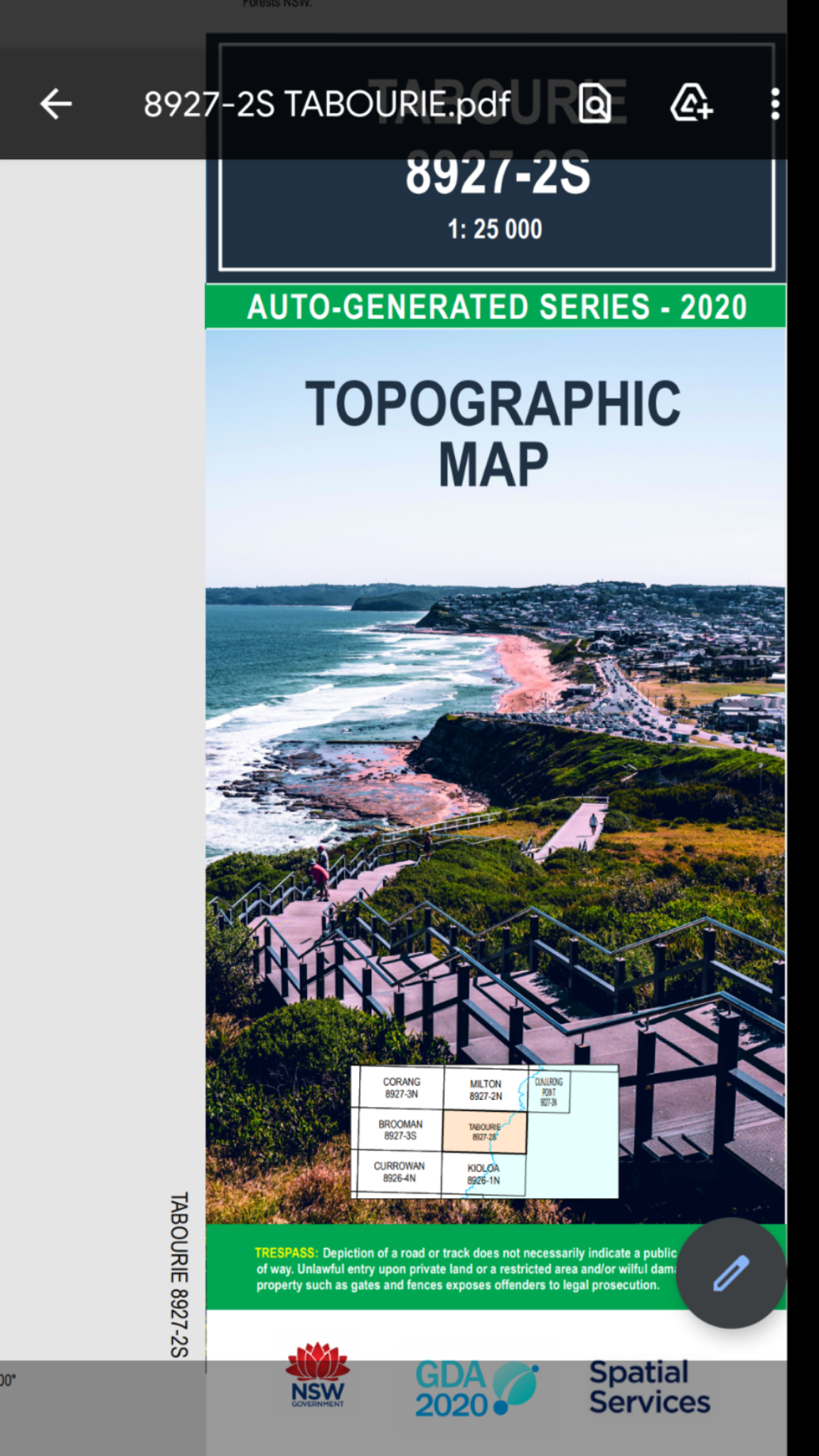Tap the vertical 'TABOURIE 8927-2S' spine text
The height and width of the screenshot is (1456, 819).
point(179,1275)
